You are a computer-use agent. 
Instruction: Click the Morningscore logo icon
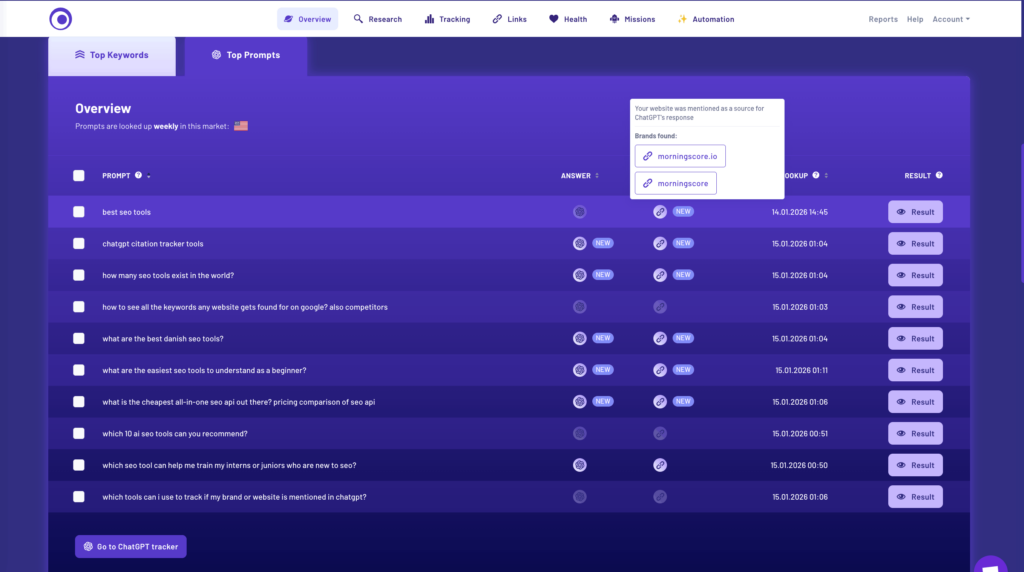(x=61, y=18)
